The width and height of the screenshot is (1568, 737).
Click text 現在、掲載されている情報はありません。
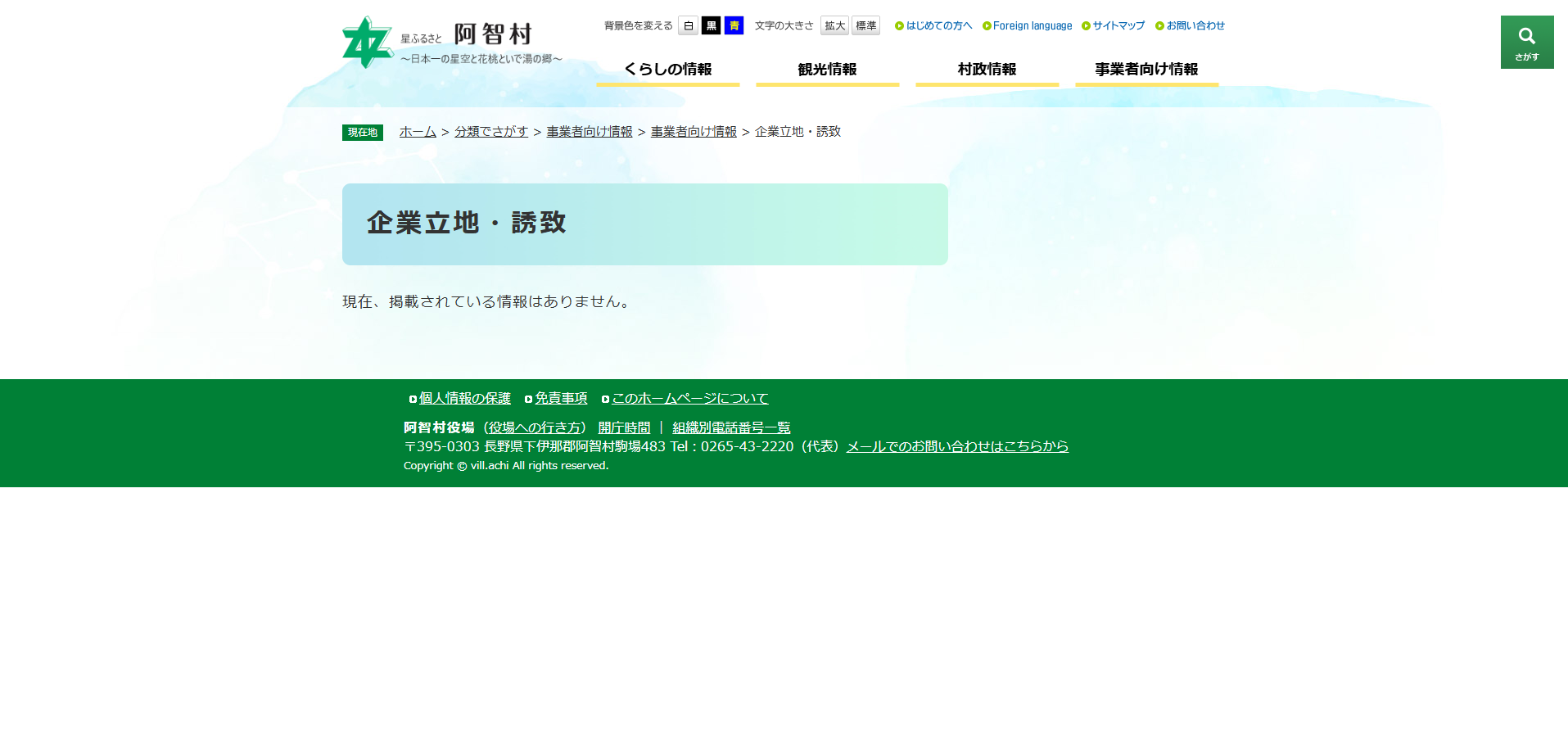click(489, 301)
